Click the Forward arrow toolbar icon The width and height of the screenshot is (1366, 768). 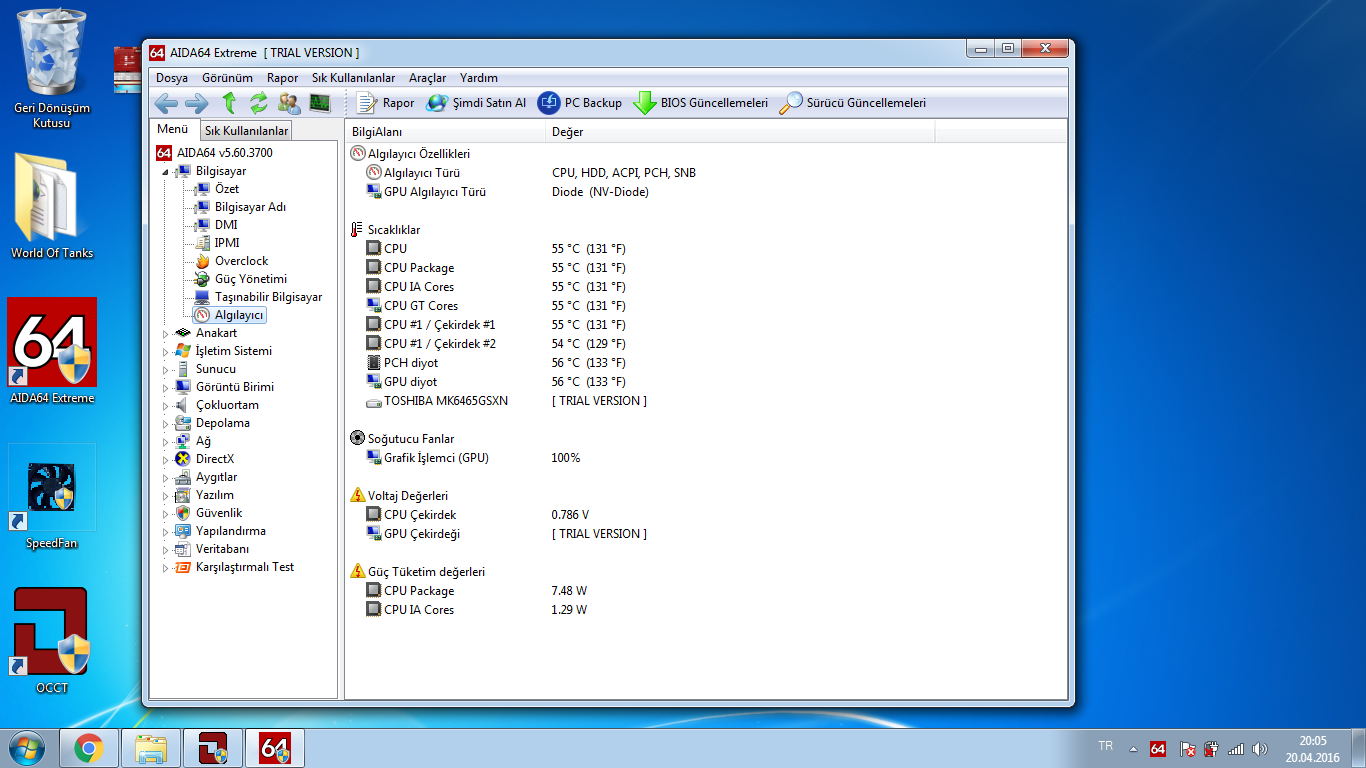pyautogui.click(x=197, y=102)
